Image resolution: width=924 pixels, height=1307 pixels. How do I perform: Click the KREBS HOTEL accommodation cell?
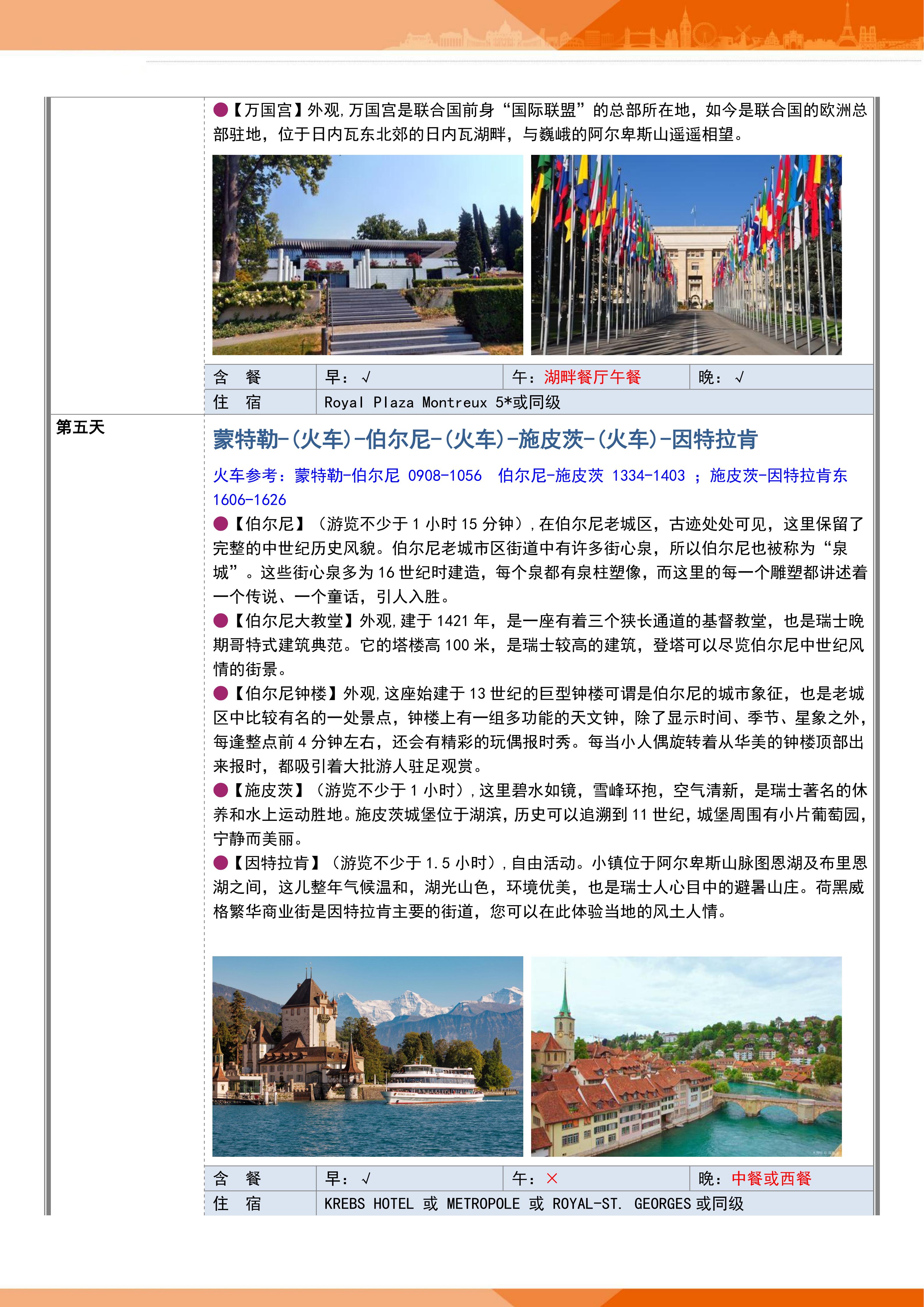click(x=533, y=1203)
